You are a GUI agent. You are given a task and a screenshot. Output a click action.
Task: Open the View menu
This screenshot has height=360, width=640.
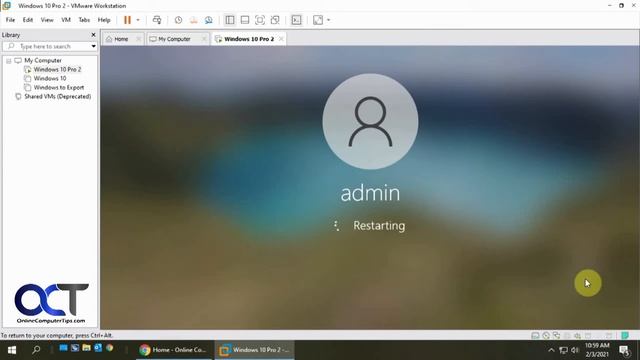47,20
